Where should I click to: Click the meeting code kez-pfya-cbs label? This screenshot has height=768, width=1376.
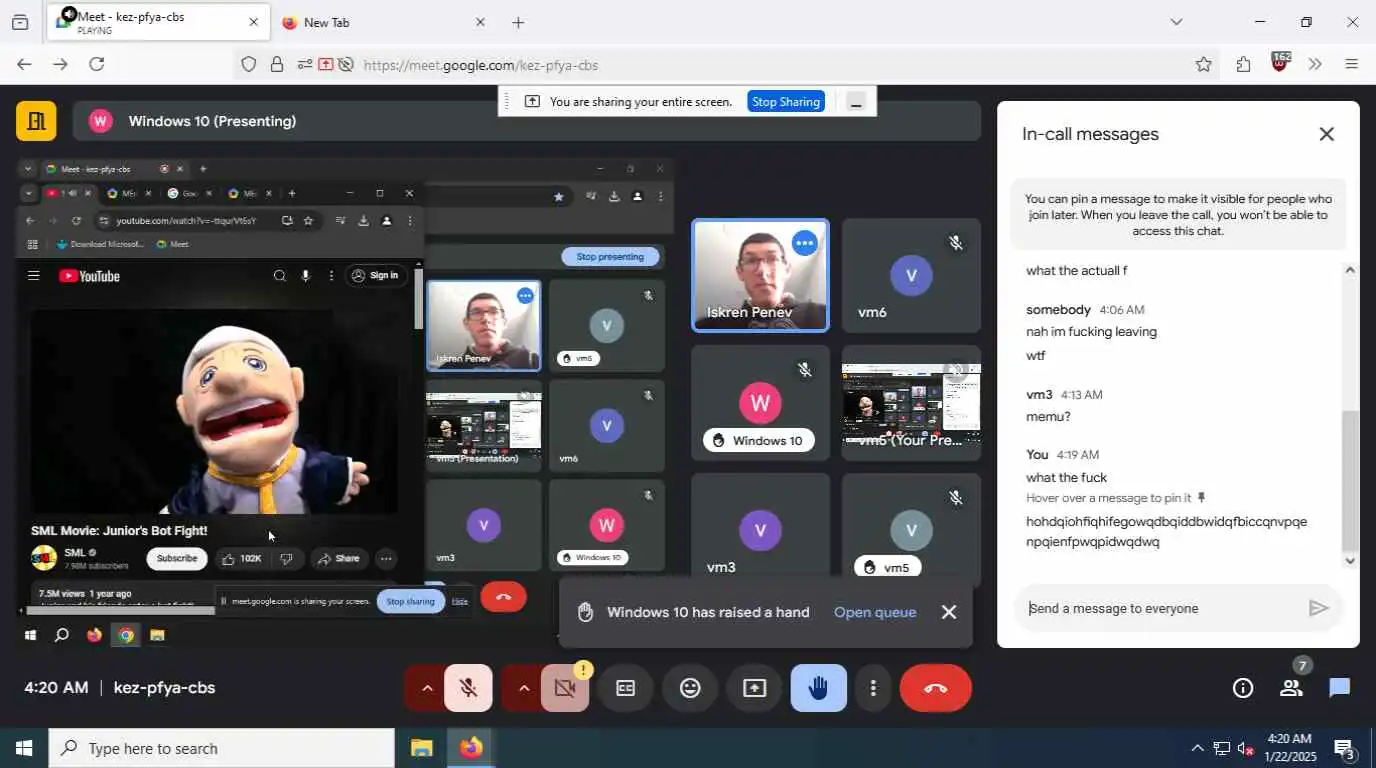(x=164, y=688)
